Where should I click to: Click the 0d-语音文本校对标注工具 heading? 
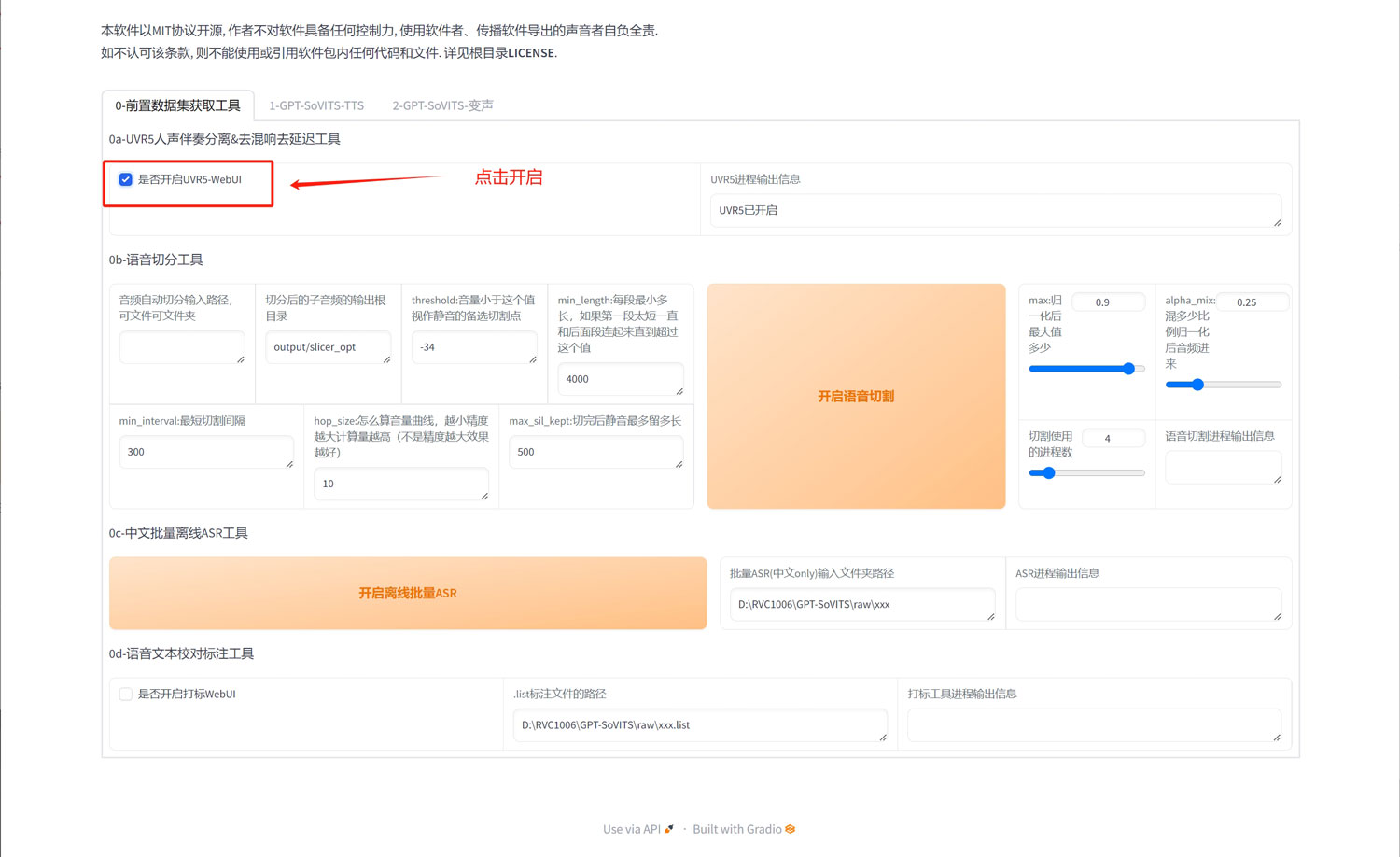point(181,653)
